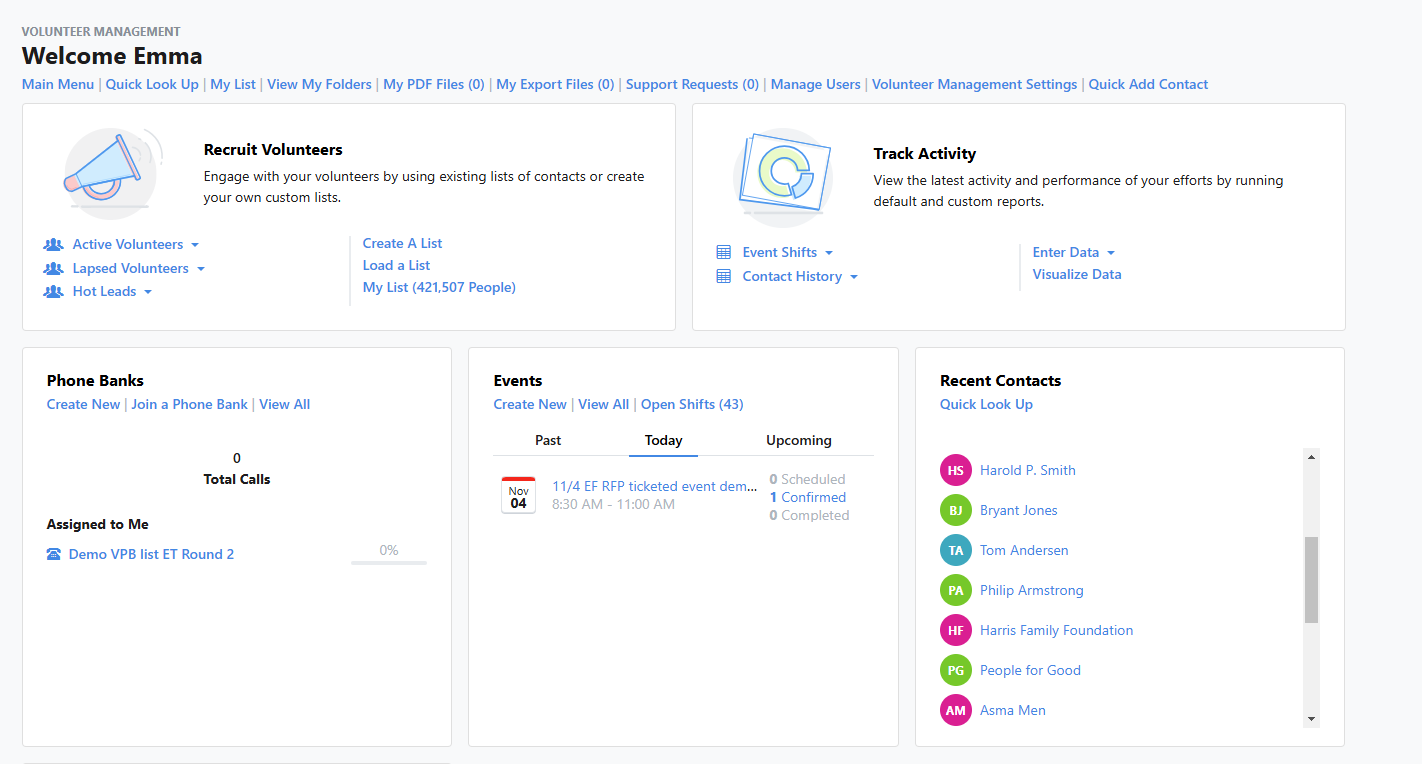Expand the Lapsed Volunteers dropdown

coord(200,269)
